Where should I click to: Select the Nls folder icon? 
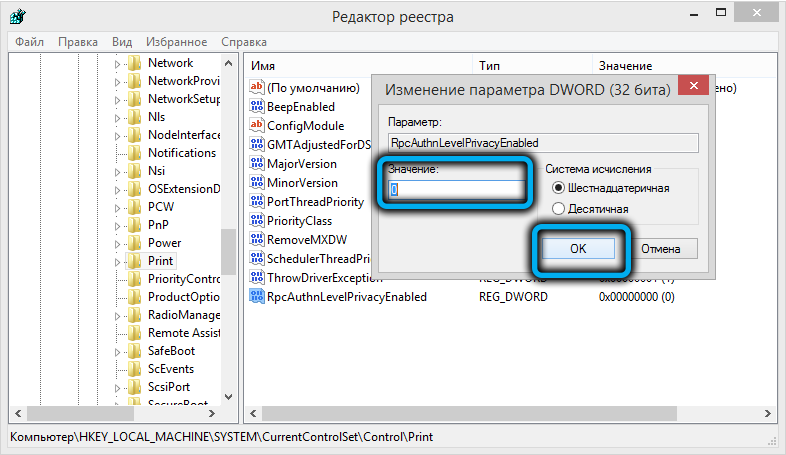coord(134,117)
